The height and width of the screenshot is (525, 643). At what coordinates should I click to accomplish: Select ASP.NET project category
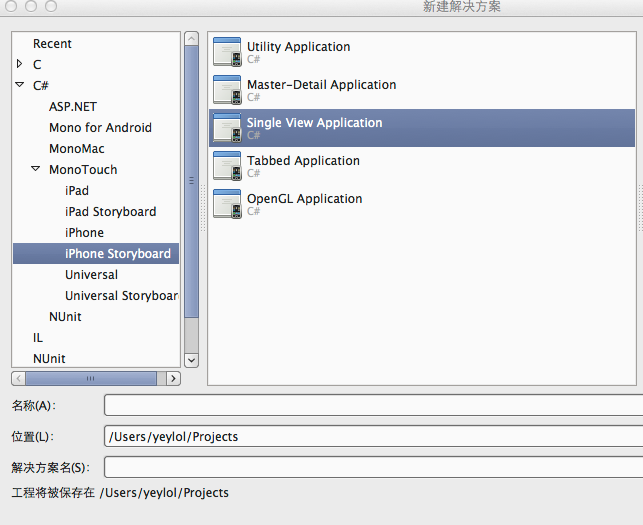(73, 107)
